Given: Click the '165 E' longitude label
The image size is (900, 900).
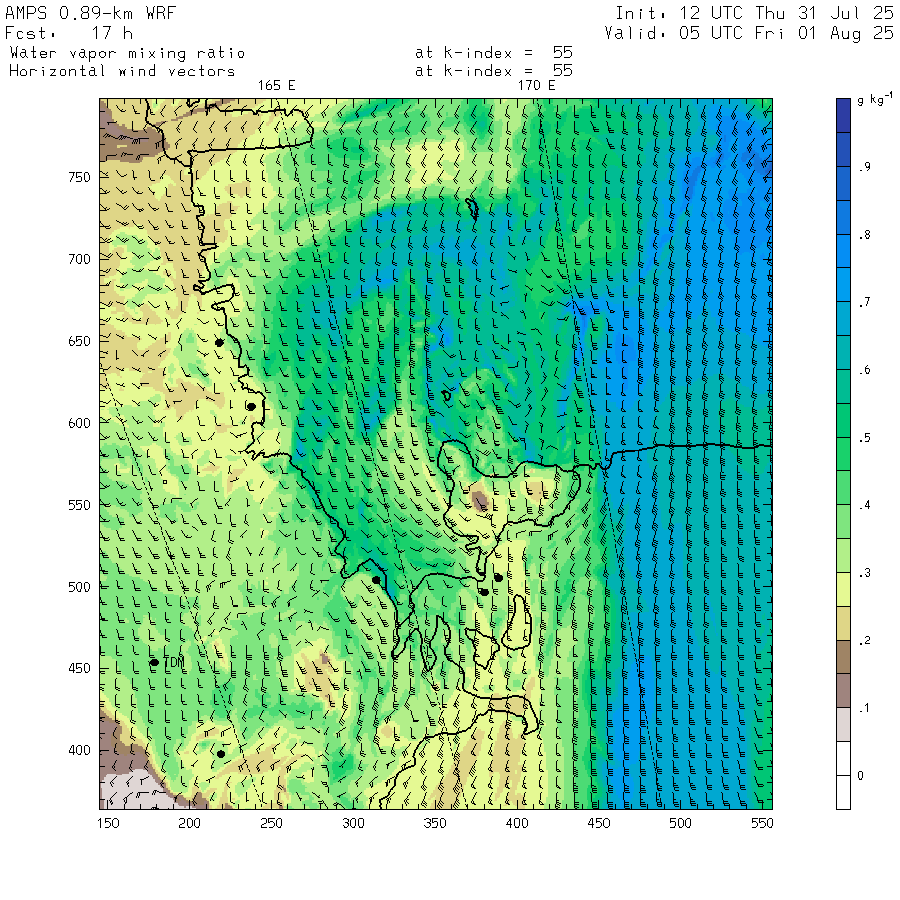Looking at the screenshot, I should click(277, 86).
